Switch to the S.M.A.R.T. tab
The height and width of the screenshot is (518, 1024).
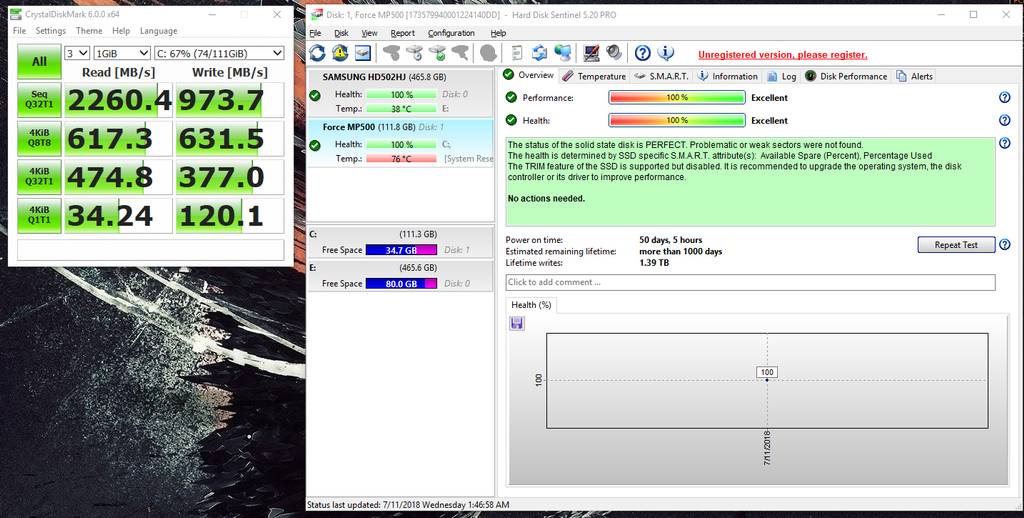(x=661, y=76)
